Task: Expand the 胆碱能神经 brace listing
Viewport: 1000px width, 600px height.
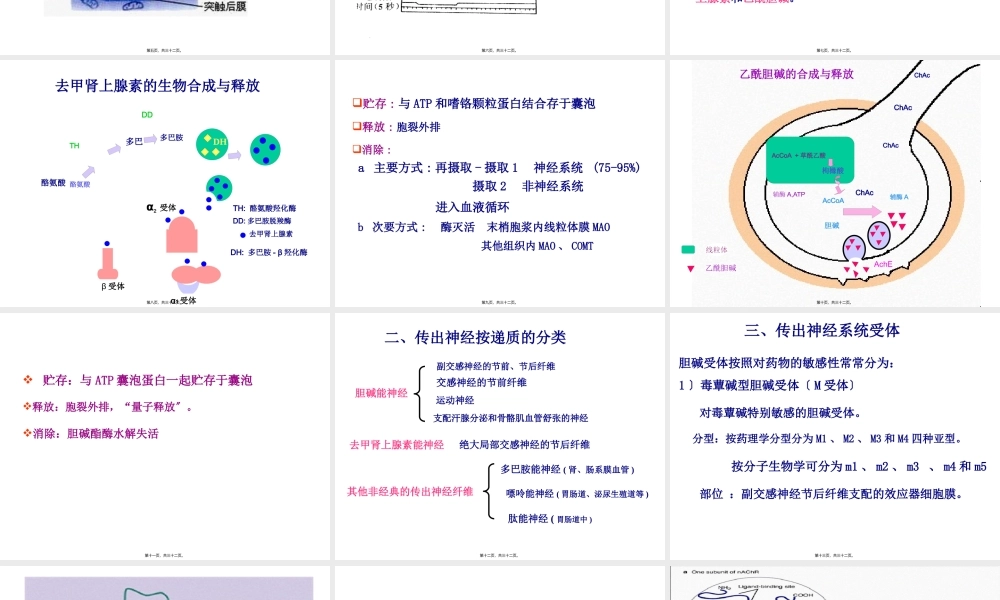Action: click(380, 392)
